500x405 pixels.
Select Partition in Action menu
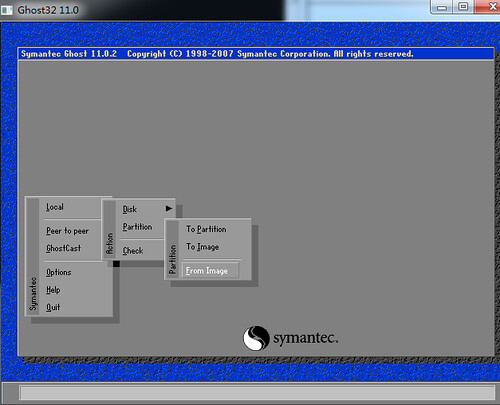pos(137,227)
